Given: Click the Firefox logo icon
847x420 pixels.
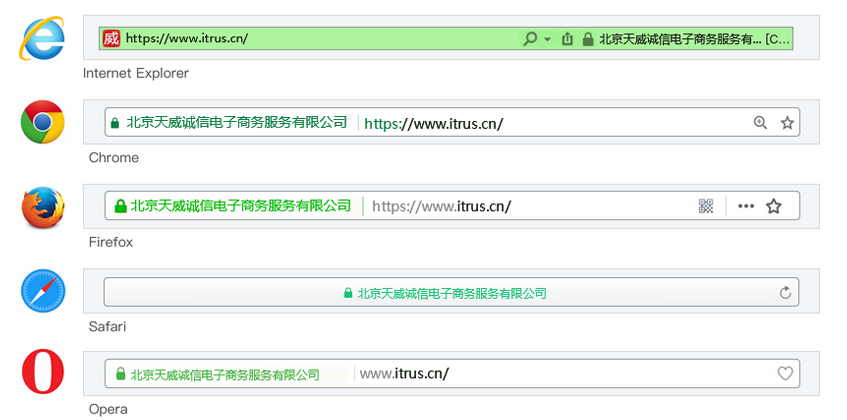Looking at the screenshot, I should 42,207.
